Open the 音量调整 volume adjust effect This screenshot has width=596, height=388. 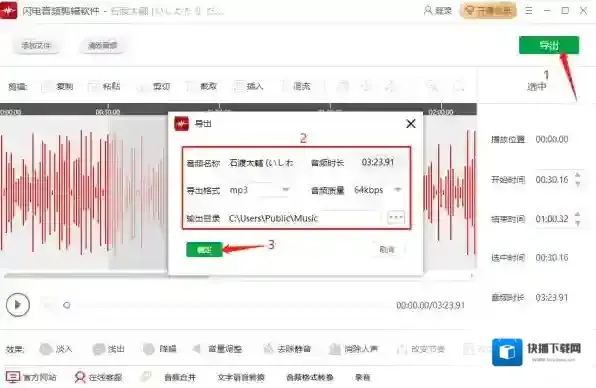click(x=217, y=348)
